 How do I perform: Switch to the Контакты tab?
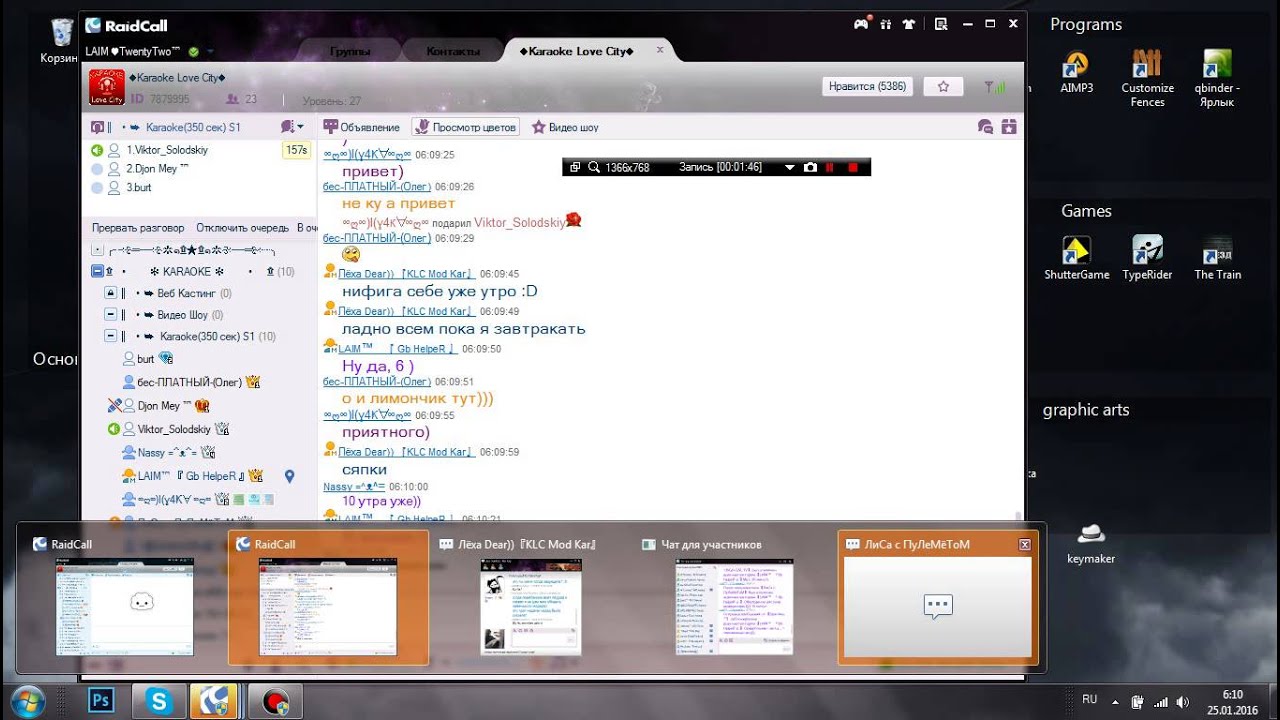[453, 51]
